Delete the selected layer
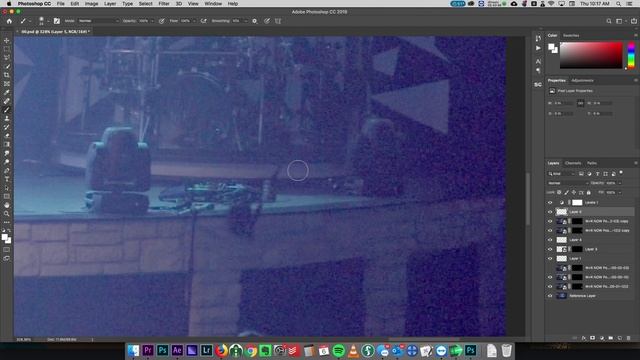This screenshot has height=360, width=640. coord(629,338)
